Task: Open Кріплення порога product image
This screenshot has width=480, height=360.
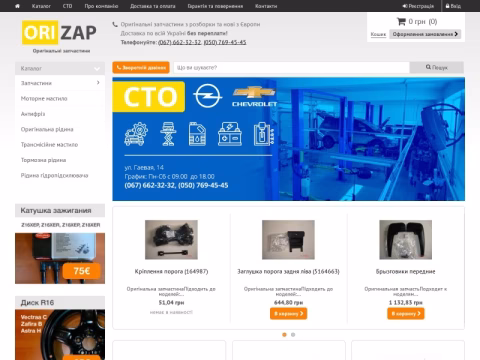Action: (x=171, y=240)
